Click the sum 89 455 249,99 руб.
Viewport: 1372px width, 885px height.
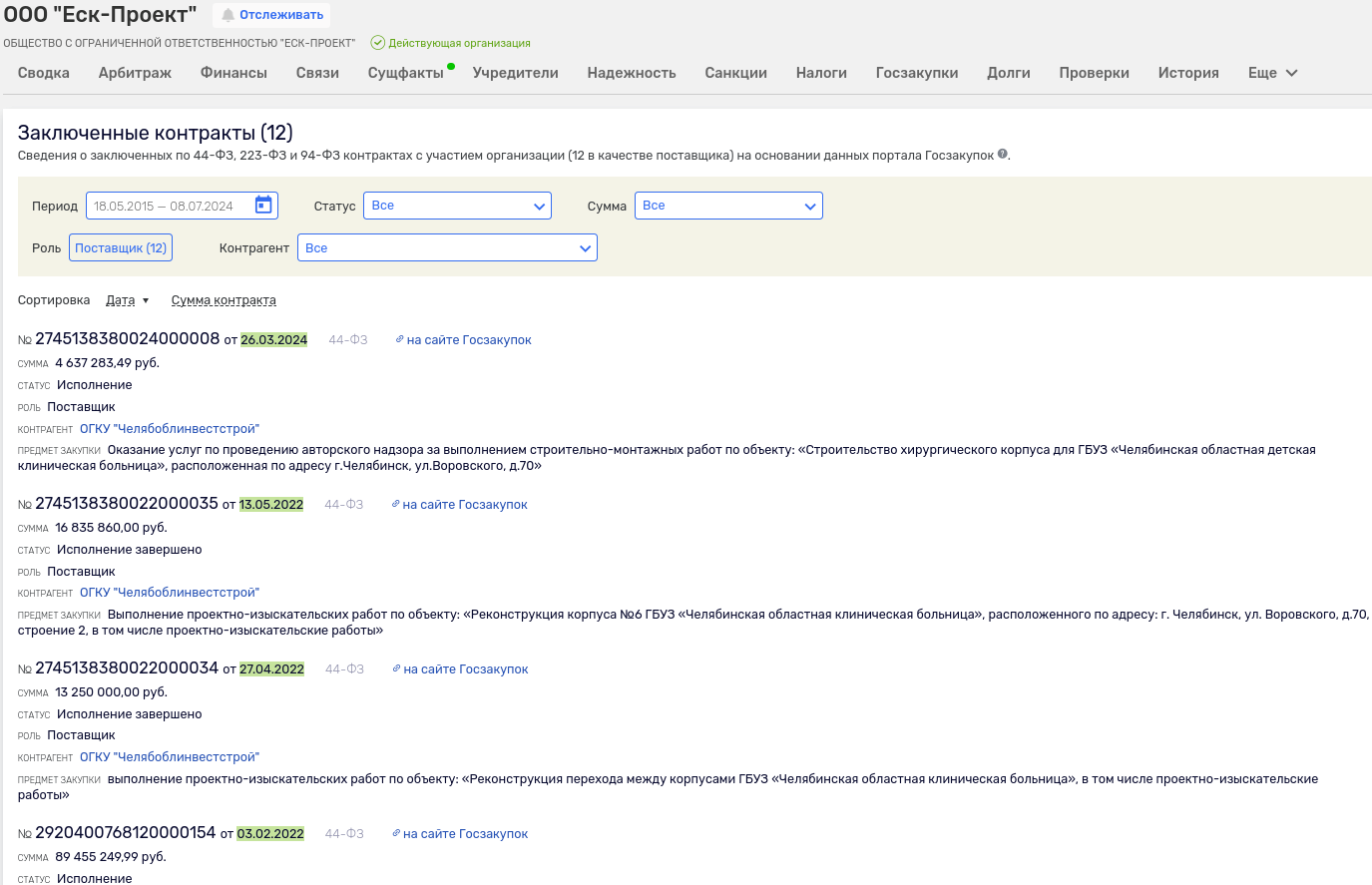[x=111, y=857]
